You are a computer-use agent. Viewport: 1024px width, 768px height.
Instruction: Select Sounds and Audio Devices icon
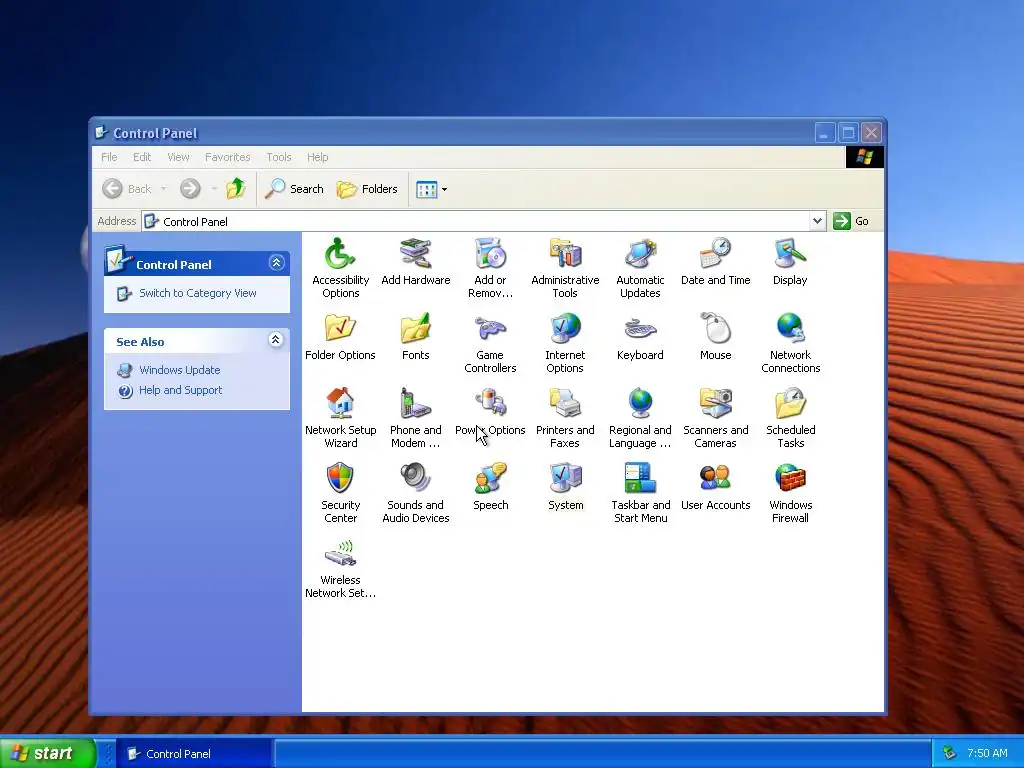tap(415, 479)
